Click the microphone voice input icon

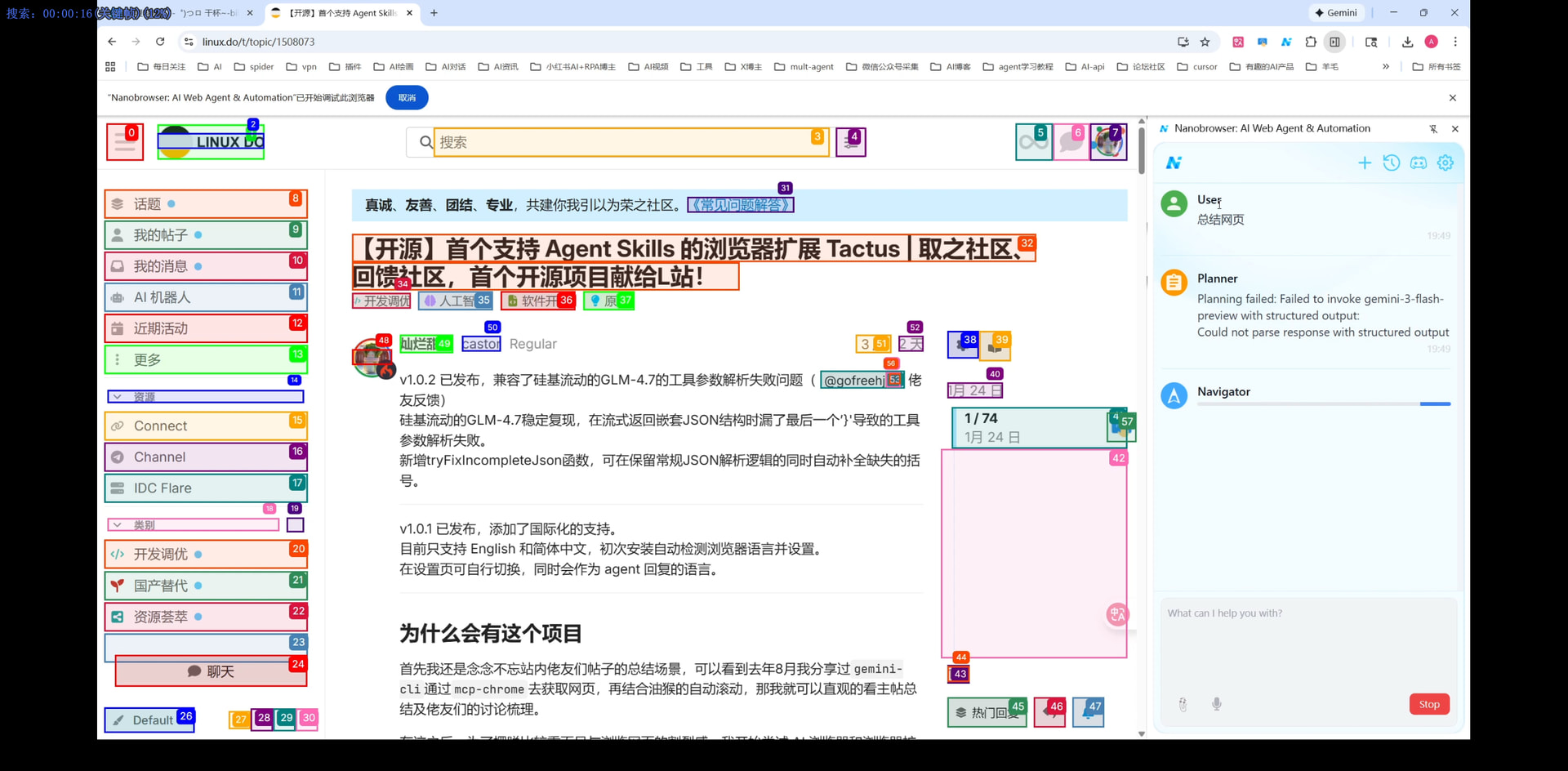1217,704
